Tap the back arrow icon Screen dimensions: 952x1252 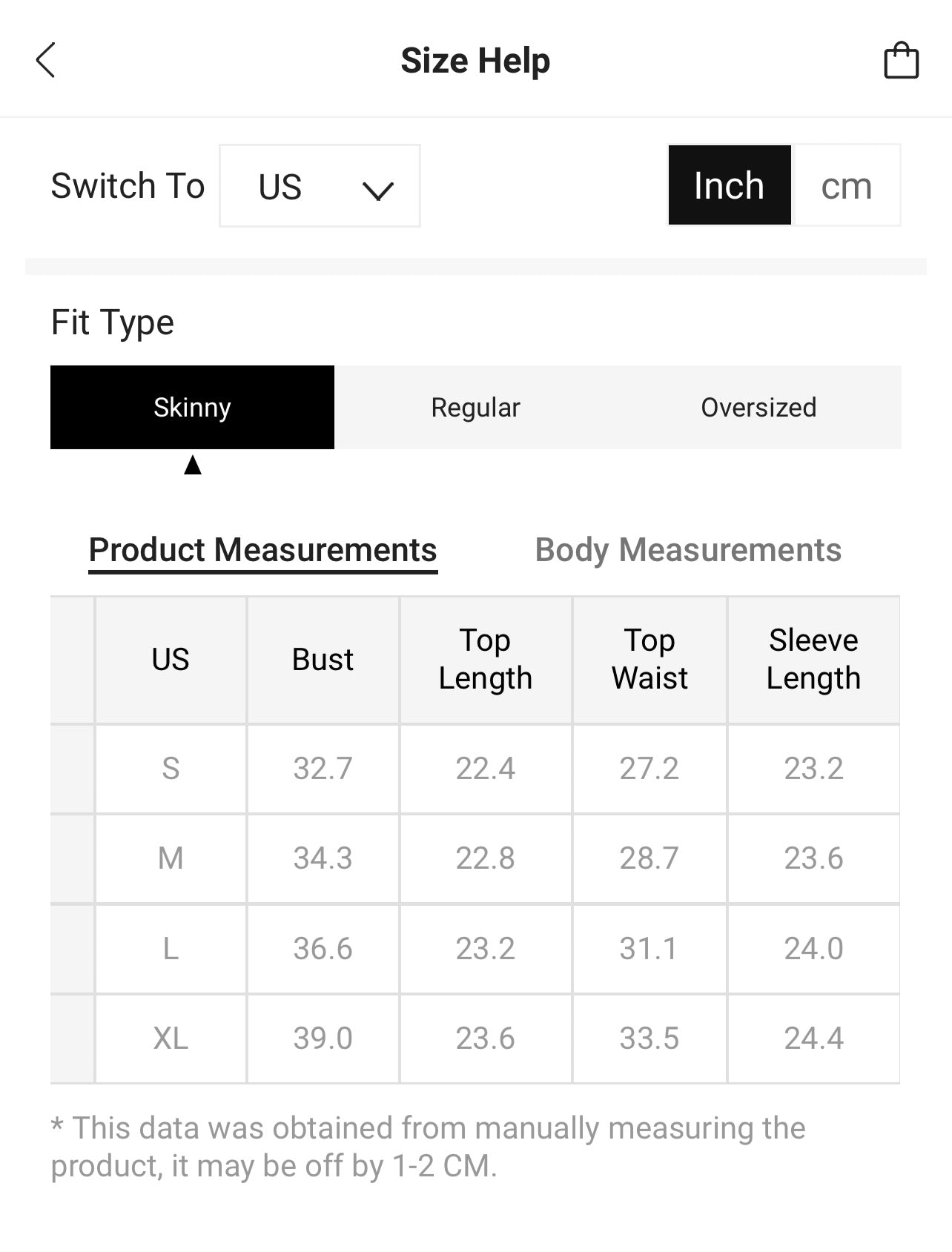46,60
